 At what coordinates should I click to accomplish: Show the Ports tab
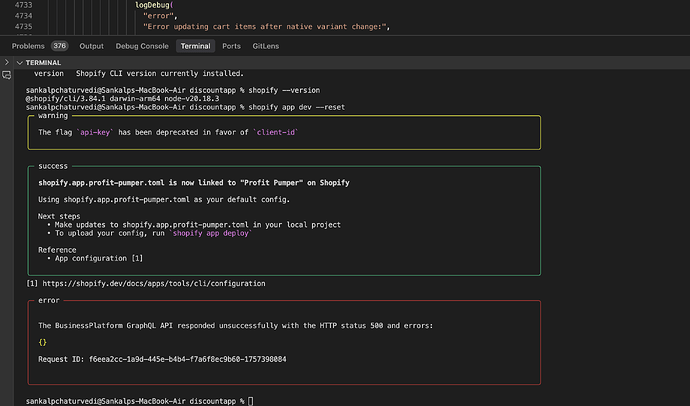tap(231, 46)
